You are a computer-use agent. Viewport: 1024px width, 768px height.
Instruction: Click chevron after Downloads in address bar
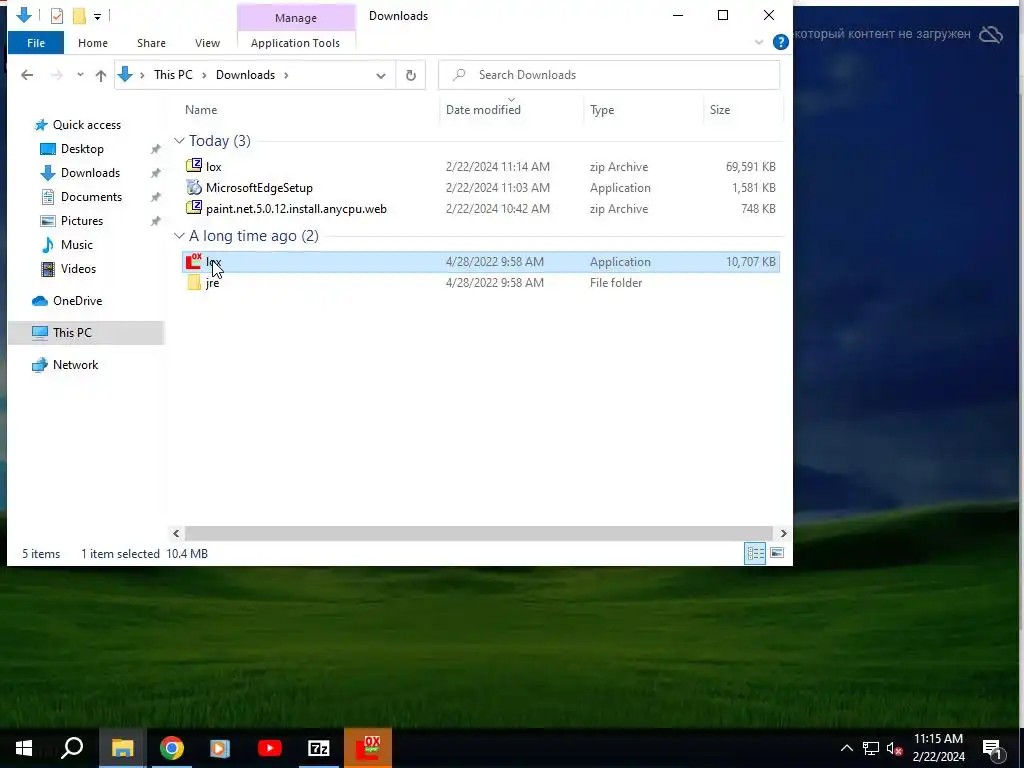pyautogui.click(x=286, y=75)
